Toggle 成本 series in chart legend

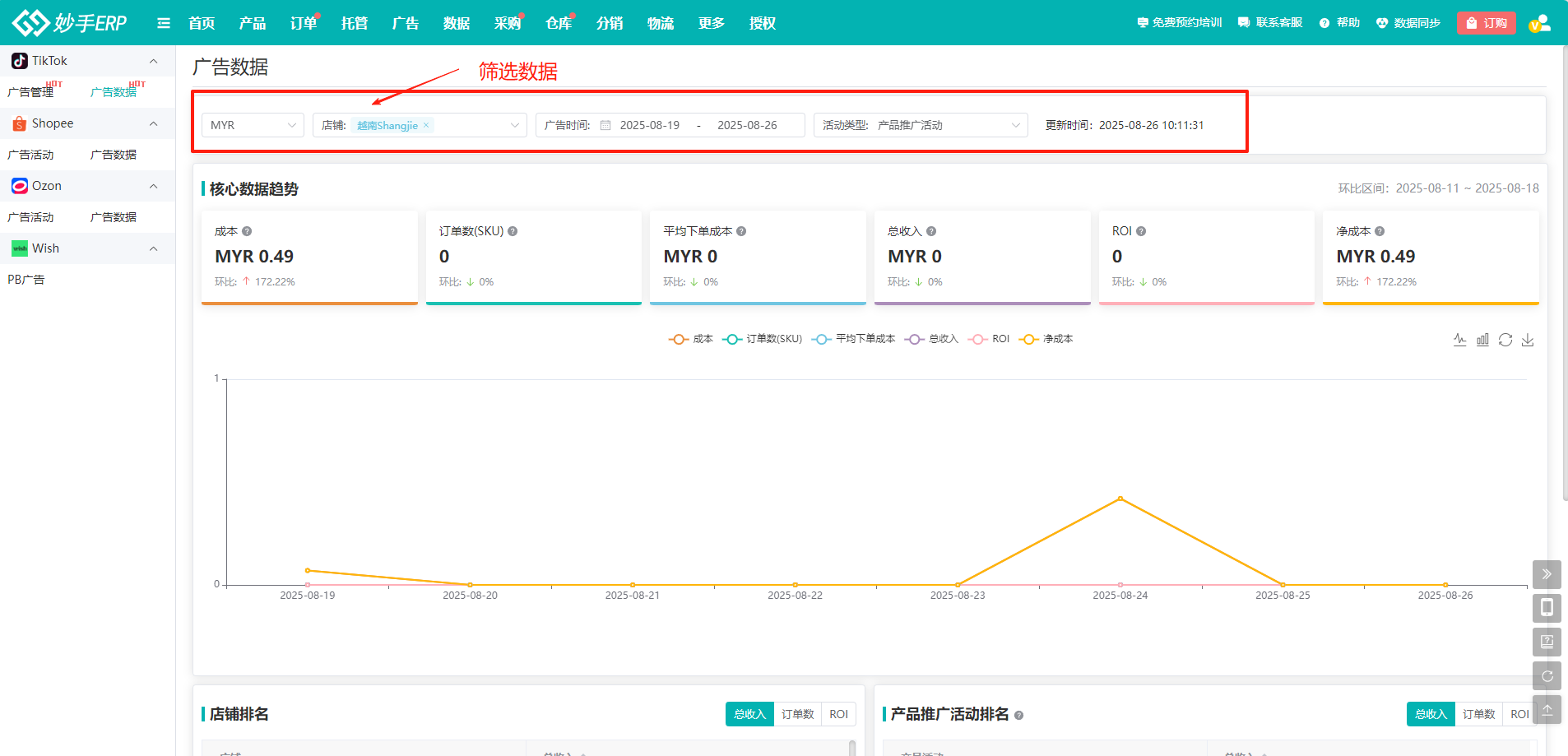691,339
